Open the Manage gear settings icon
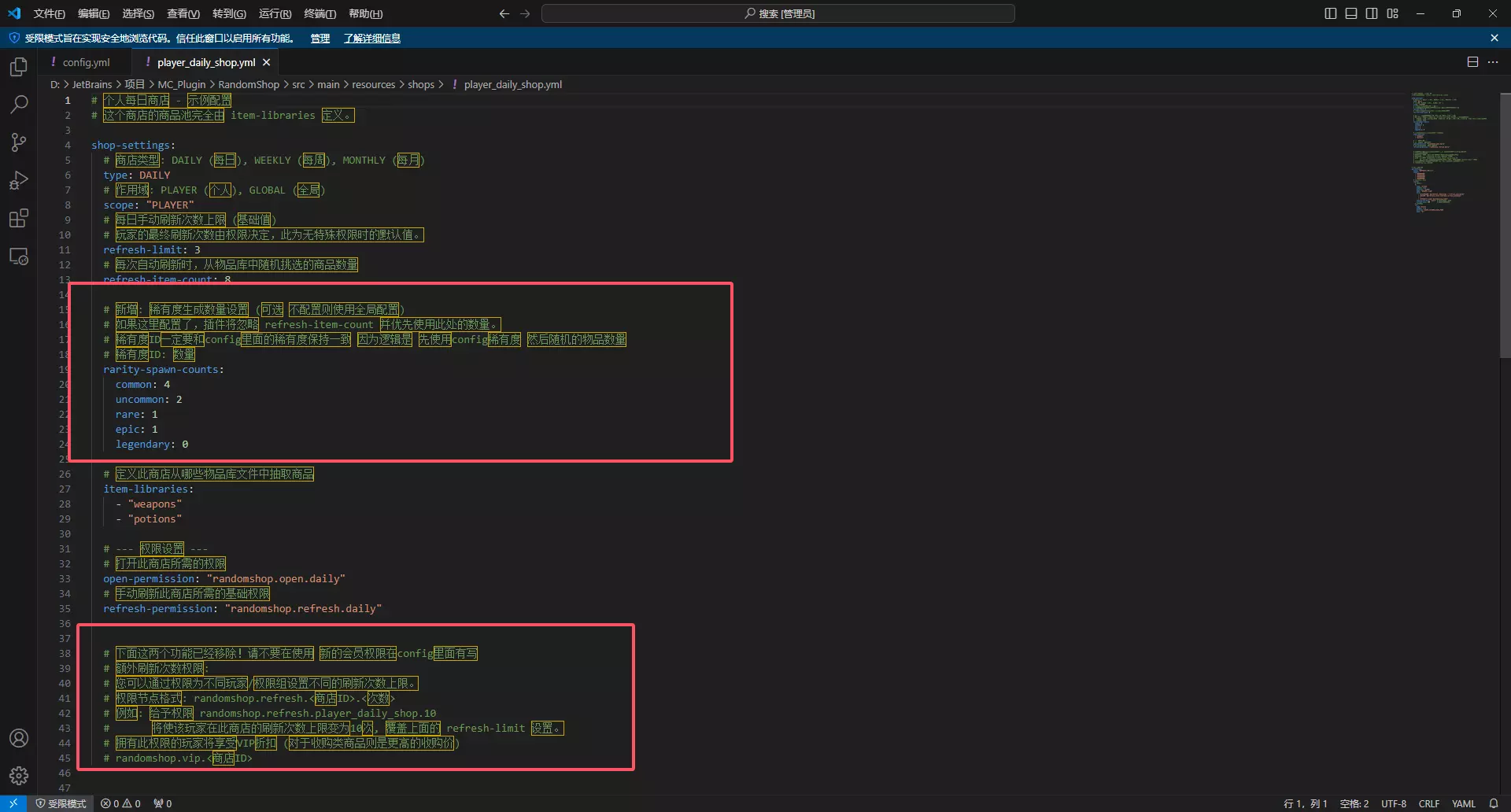1511x812 pixels. coord(19,776)
